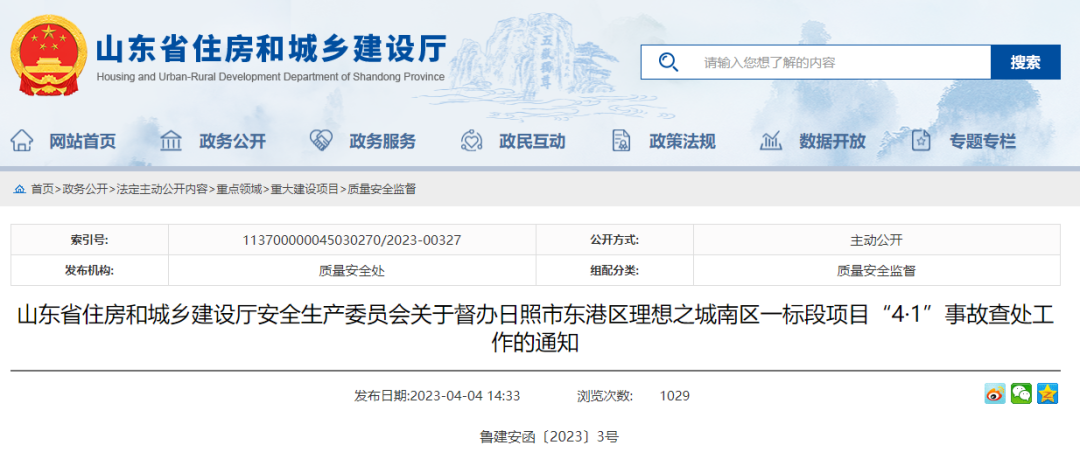Click the article headline about 4·1 事故
This screenshot has width=1080, height=459.
coord(535,327)
